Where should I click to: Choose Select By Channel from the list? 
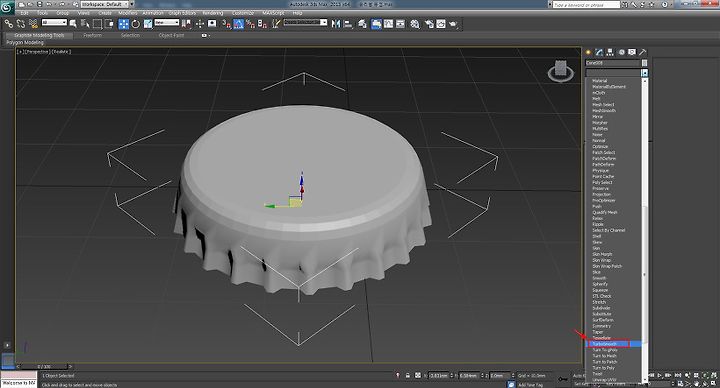609,230
